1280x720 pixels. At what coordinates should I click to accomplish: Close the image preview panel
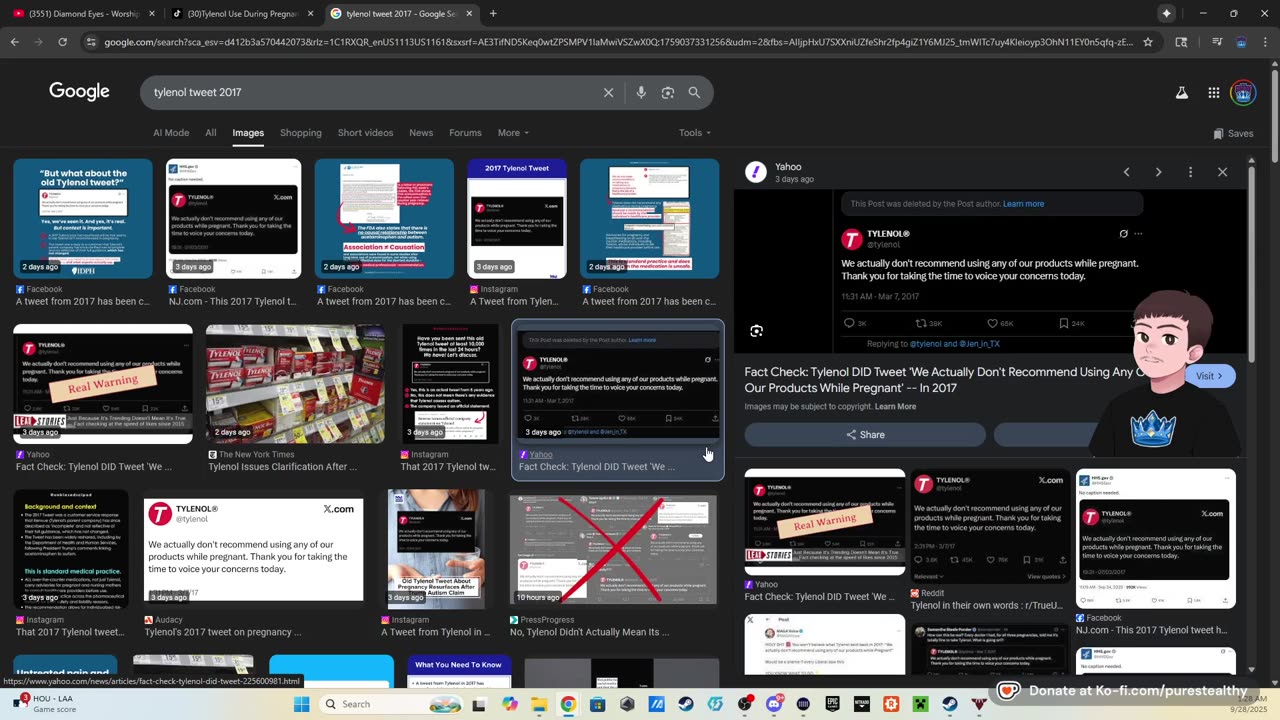pos(1222,172)
